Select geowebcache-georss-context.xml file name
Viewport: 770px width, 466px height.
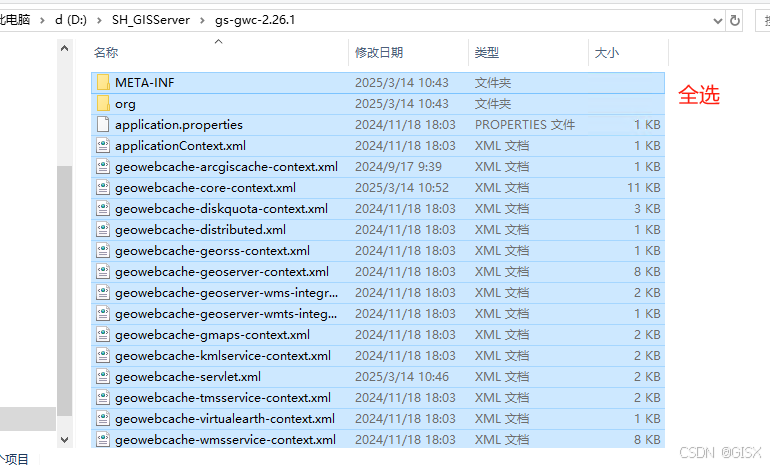point(212,251)
